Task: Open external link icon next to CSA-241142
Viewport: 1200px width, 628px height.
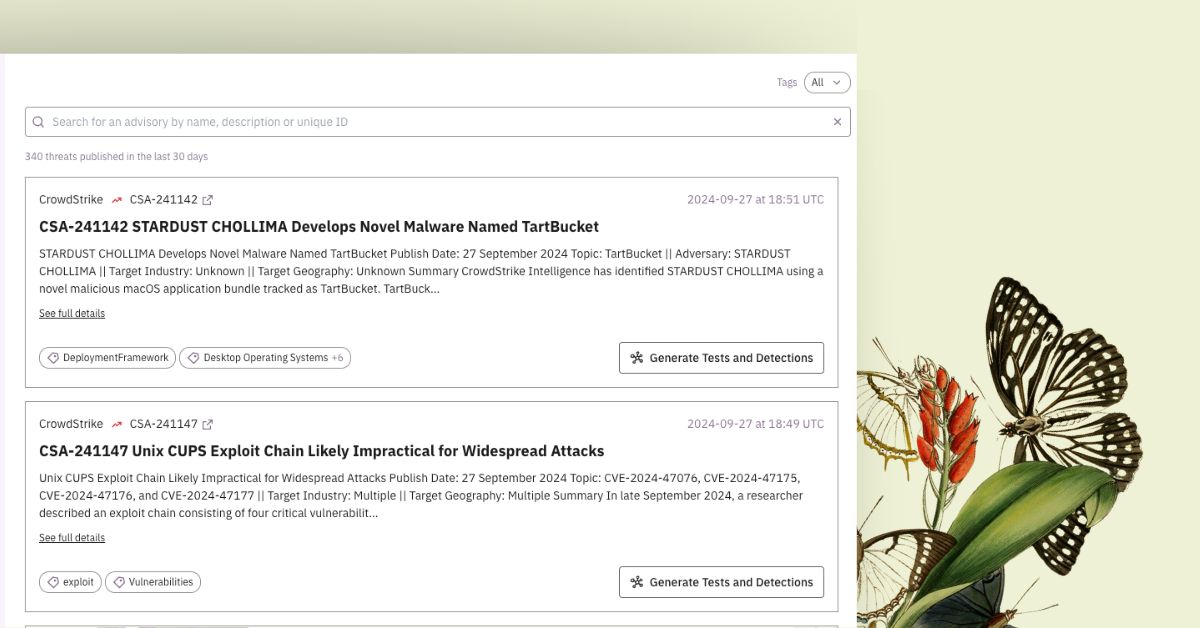Action: point(208,200)
